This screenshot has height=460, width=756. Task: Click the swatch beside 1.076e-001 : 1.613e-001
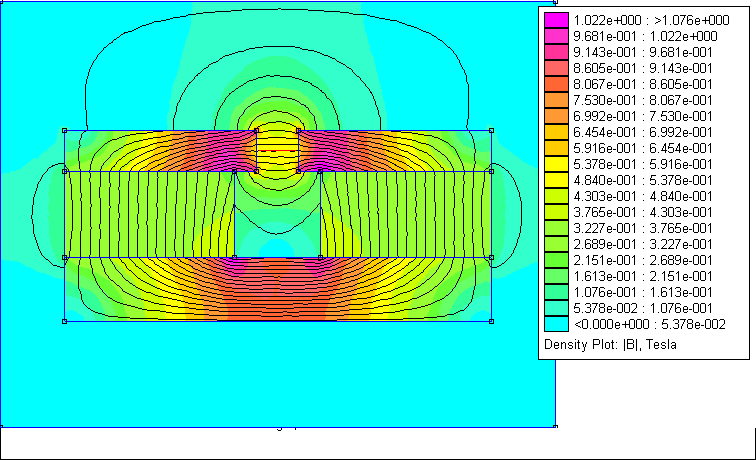click(x=556, y=292)
